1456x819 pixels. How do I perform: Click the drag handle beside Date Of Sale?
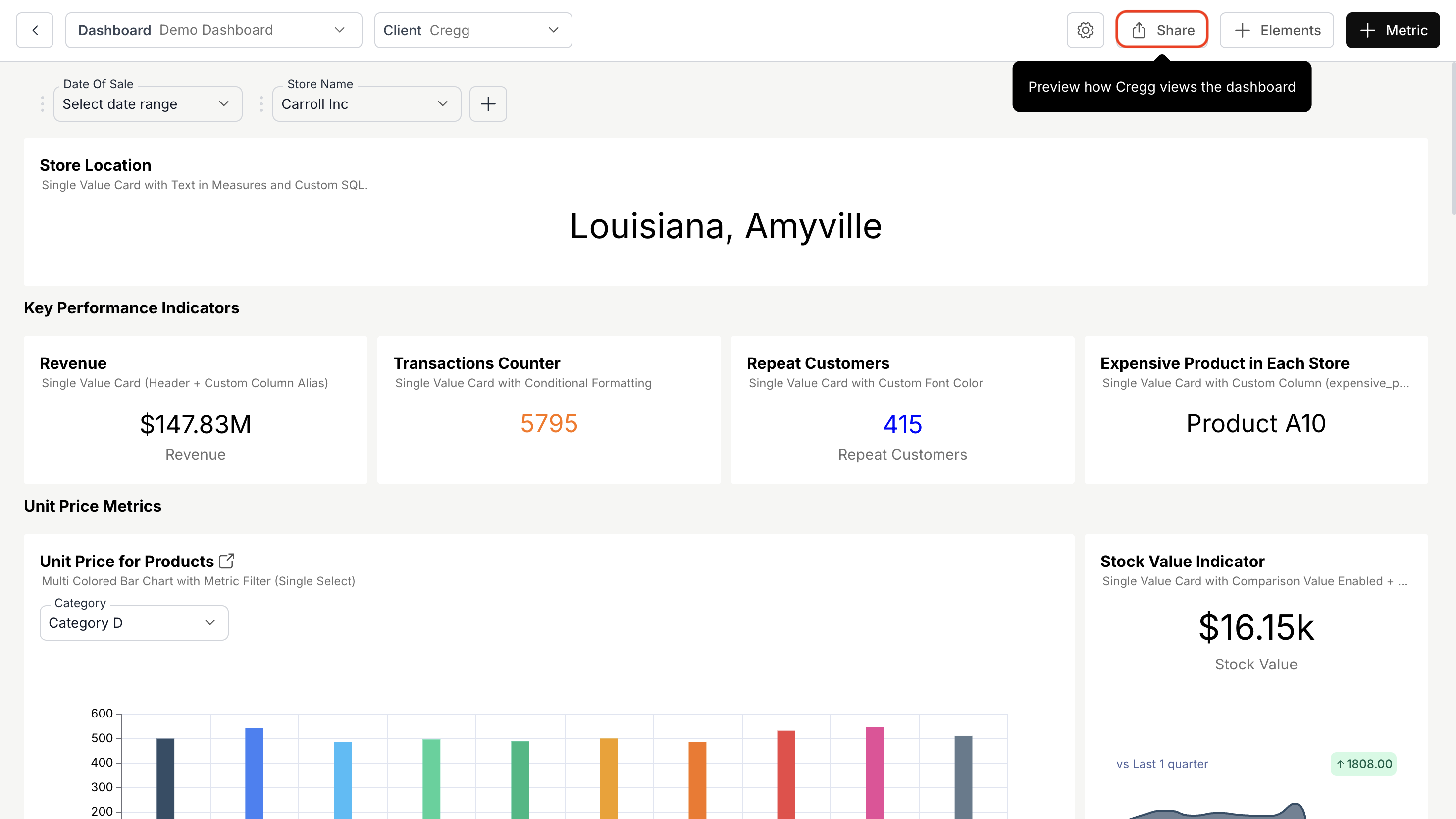coord(43,104)
